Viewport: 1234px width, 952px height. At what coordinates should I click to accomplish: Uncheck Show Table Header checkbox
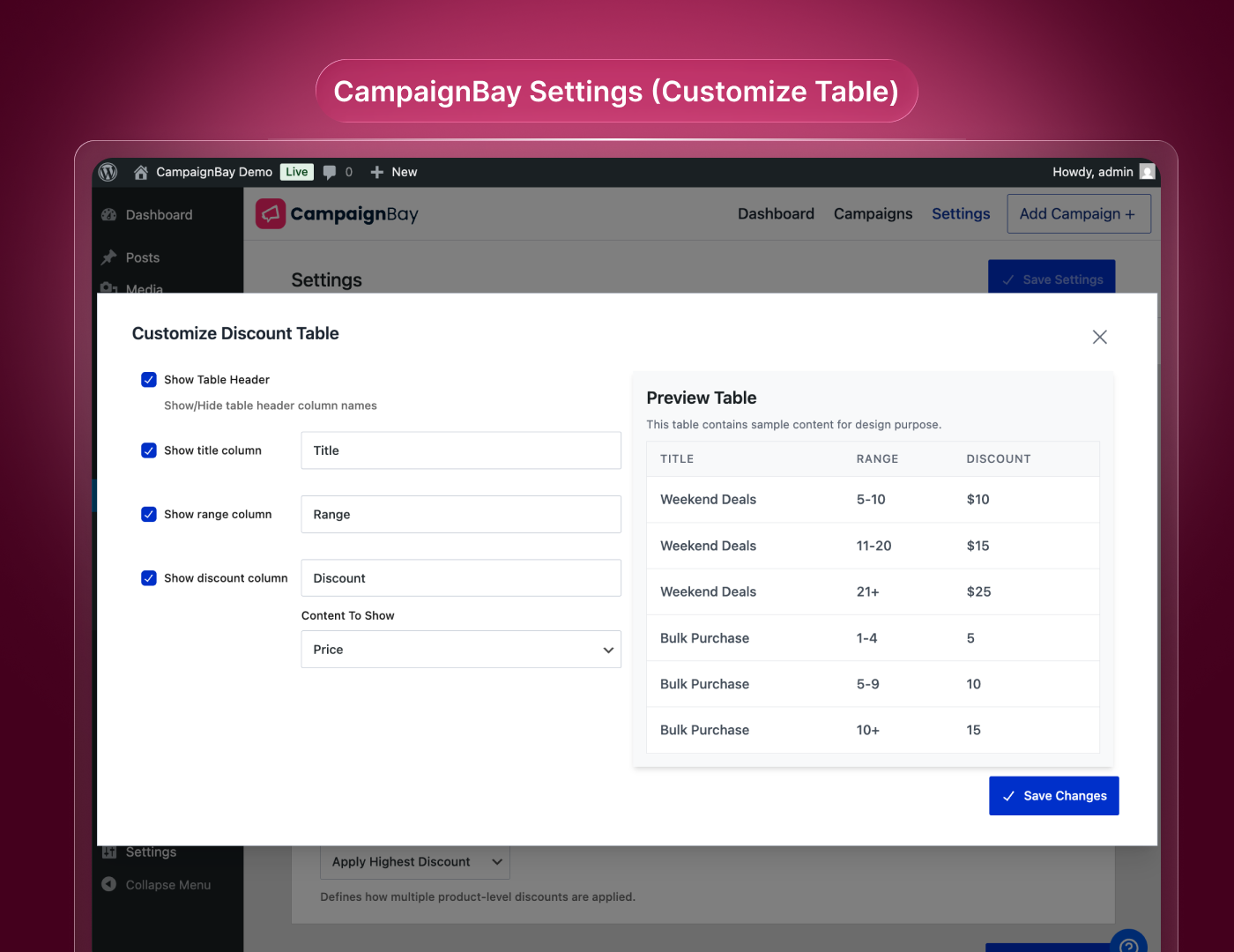tap(149, 380)
